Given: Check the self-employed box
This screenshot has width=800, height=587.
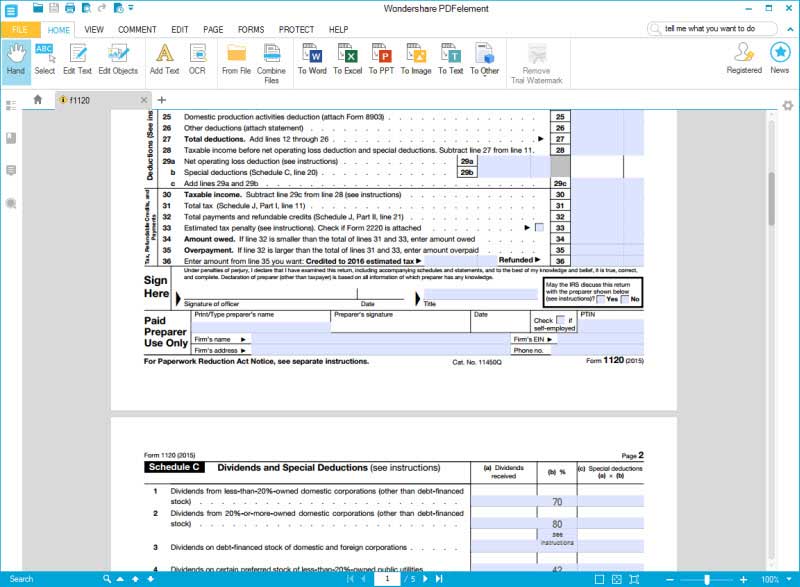Looking at the screenshot, I should [x=561, y=320].
